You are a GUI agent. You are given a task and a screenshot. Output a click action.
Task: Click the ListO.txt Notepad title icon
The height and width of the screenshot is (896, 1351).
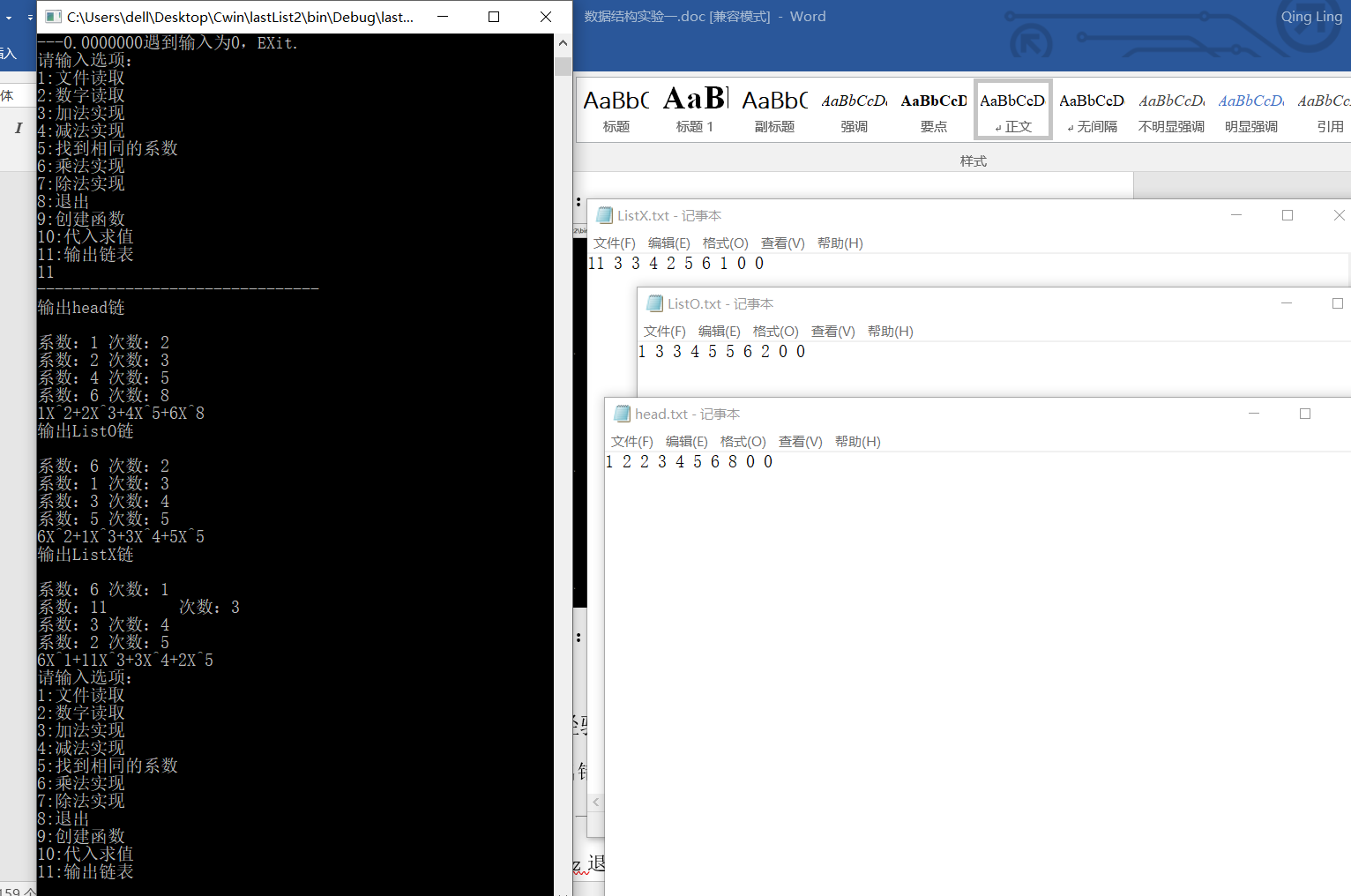click(654, 303)
